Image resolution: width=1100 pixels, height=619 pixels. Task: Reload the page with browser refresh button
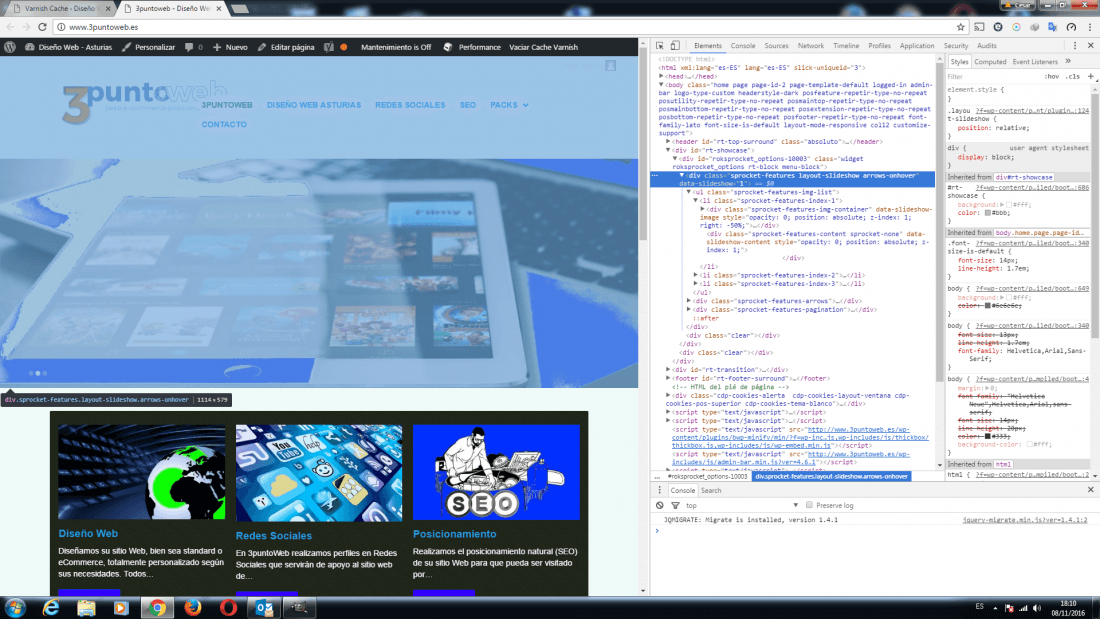tap(42, 27)
